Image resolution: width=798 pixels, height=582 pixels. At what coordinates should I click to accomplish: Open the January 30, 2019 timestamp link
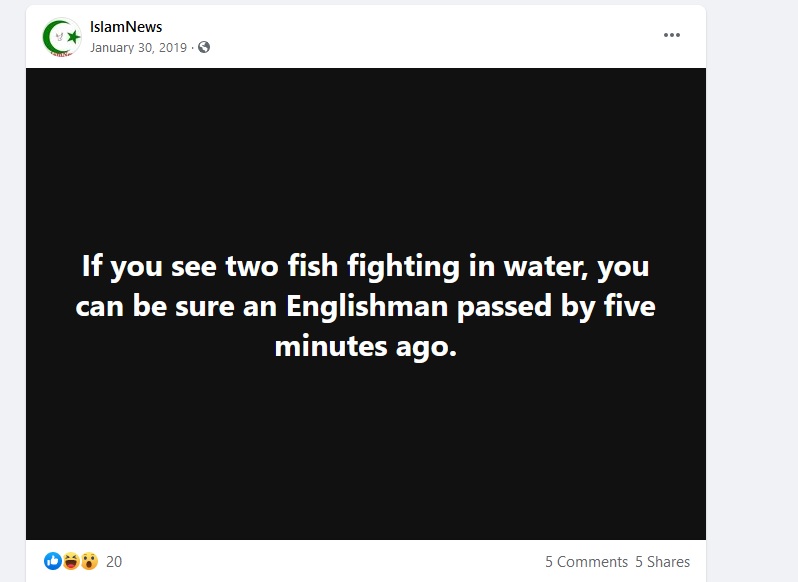tap(138, 47)
